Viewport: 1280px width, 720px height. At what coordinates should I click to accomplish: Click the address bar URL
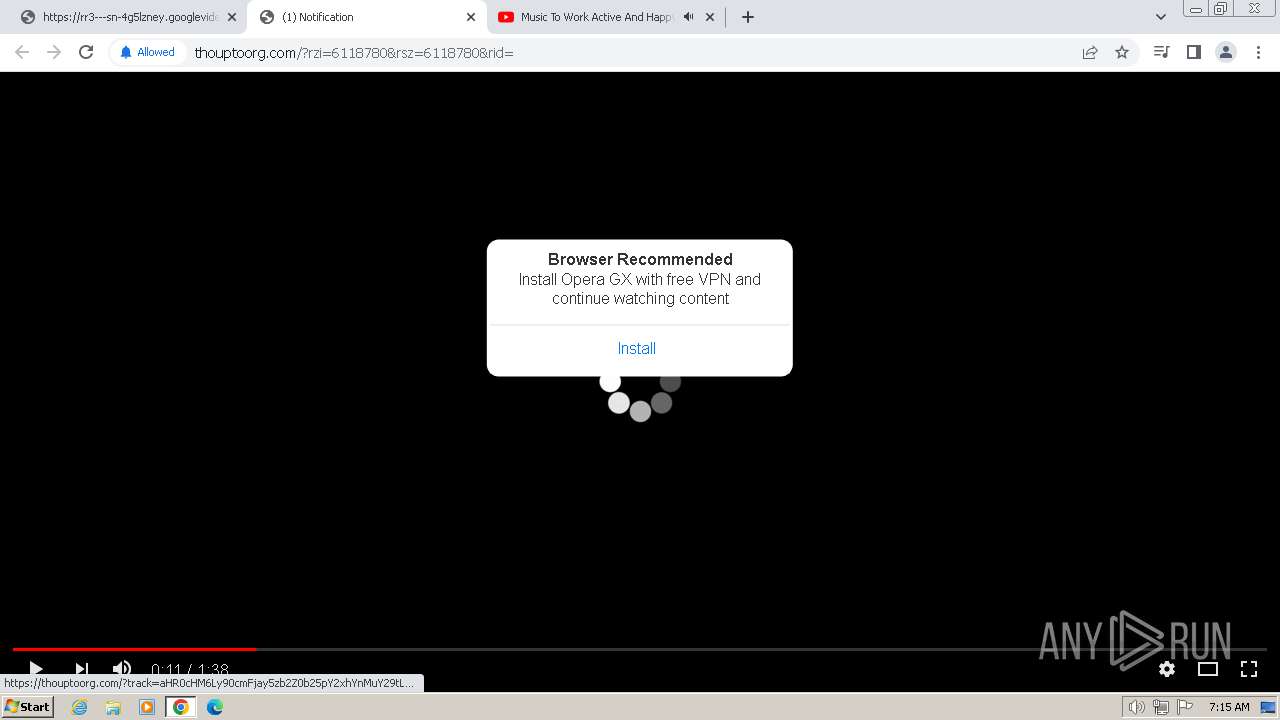pos(354,53)
